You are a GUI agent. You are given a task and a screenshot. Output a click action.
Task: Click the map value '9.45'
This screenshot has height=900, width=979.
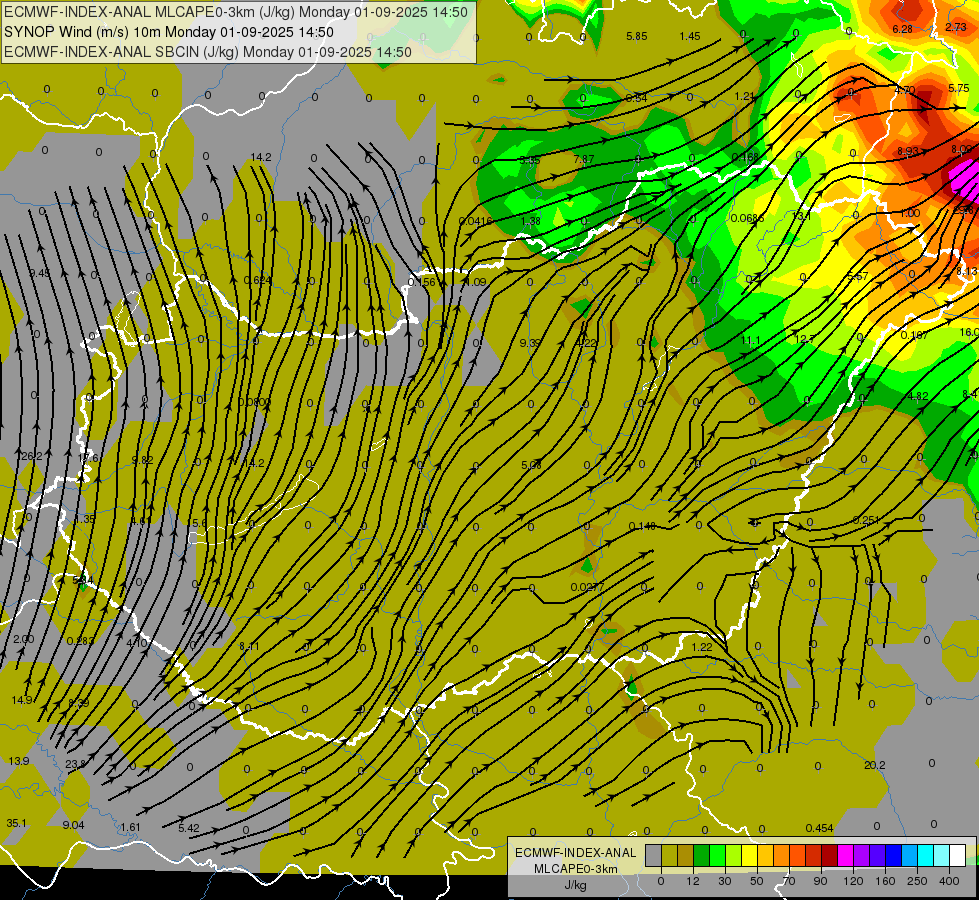(39, 273)
